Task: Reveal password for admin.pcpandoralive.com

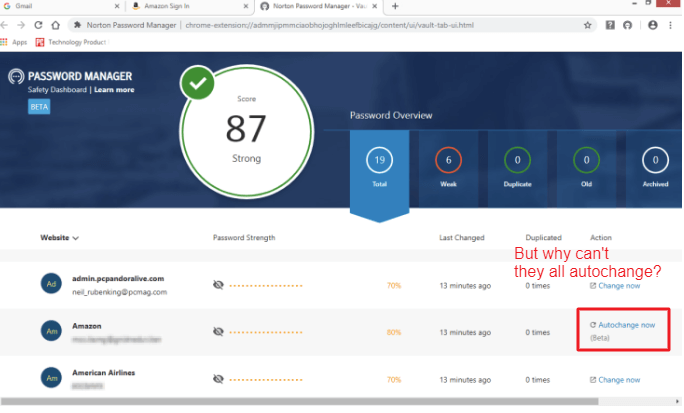Action: [x=218, y=285]
